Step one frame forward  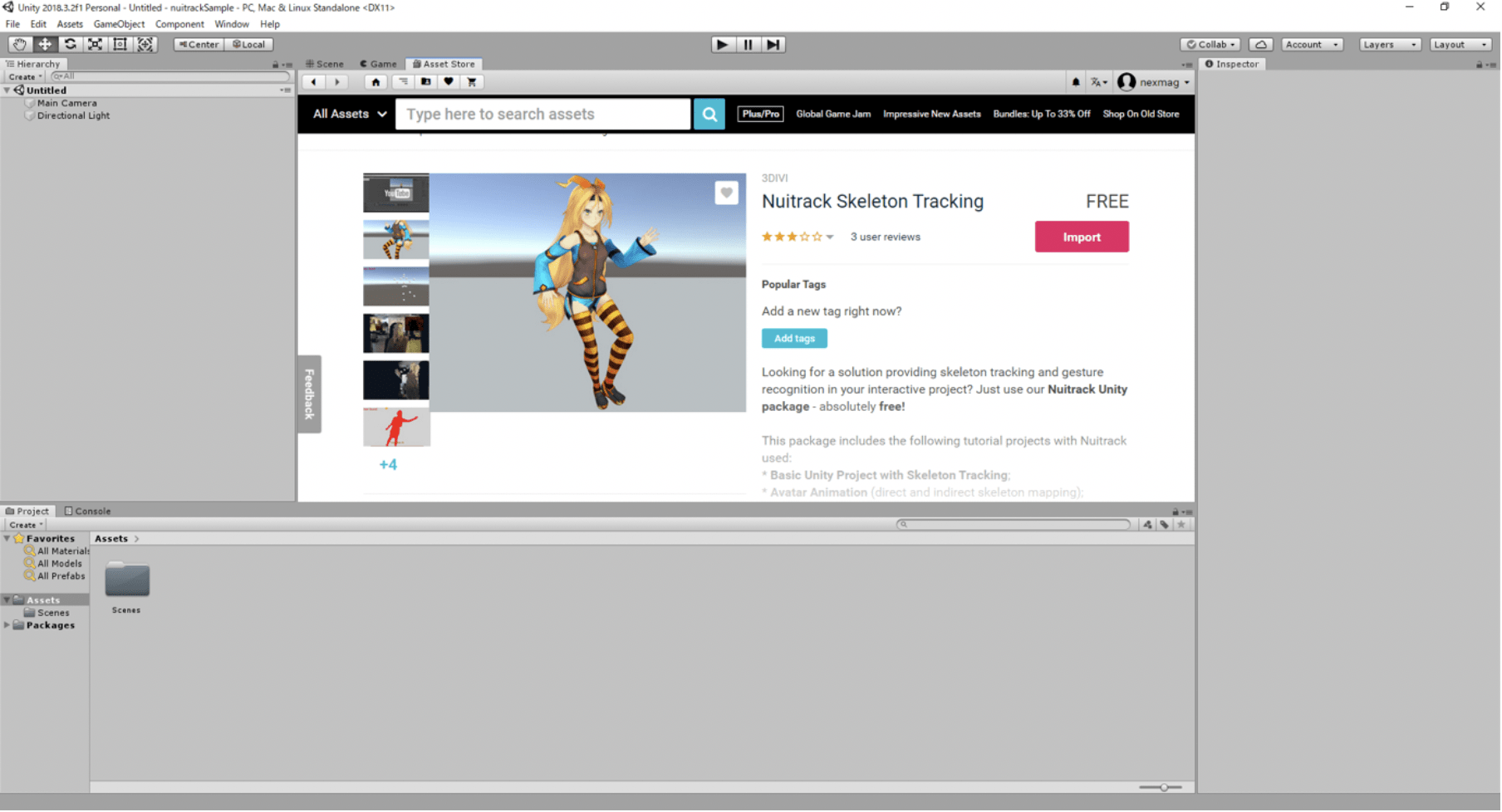773,45
